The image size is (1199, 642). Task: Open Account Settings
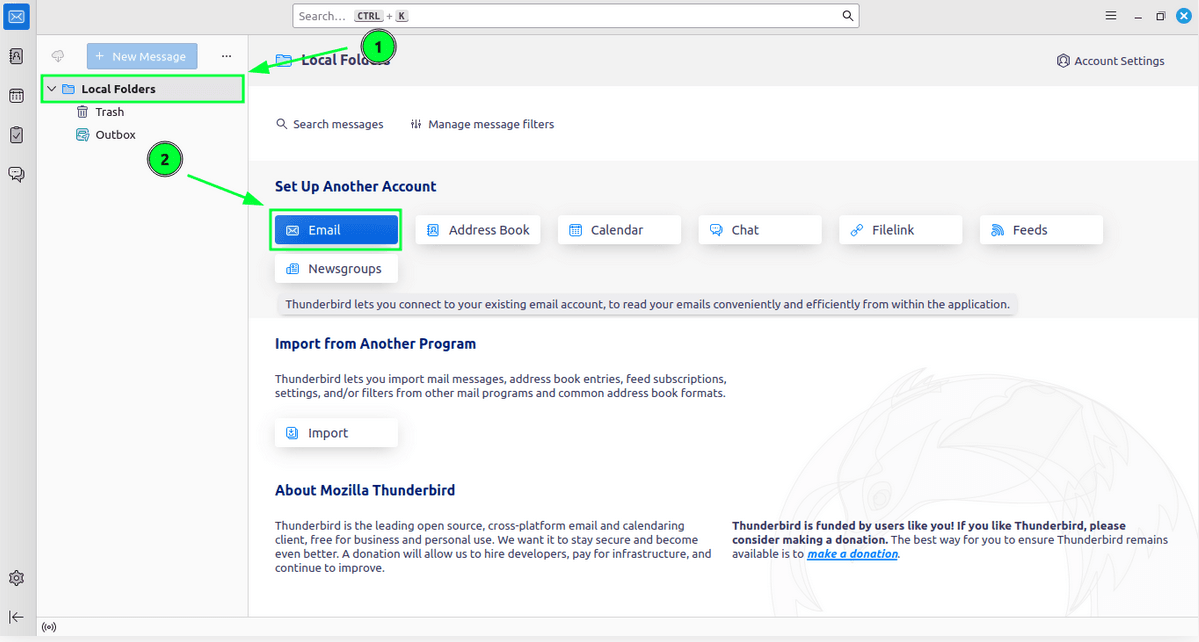click(1111, 61)
